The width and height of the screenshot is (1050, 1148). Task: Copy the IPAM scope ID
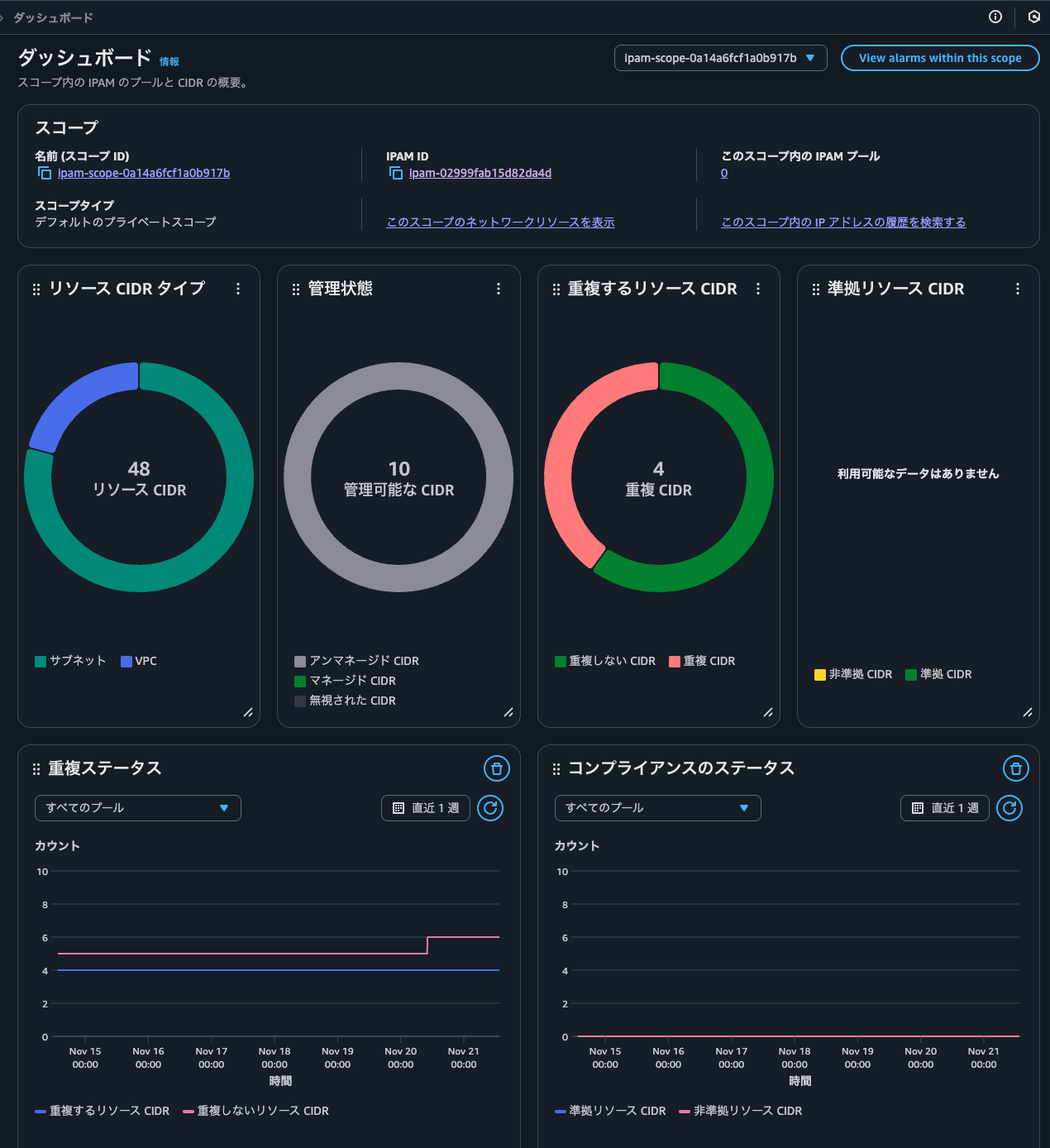tap(44, 173)
